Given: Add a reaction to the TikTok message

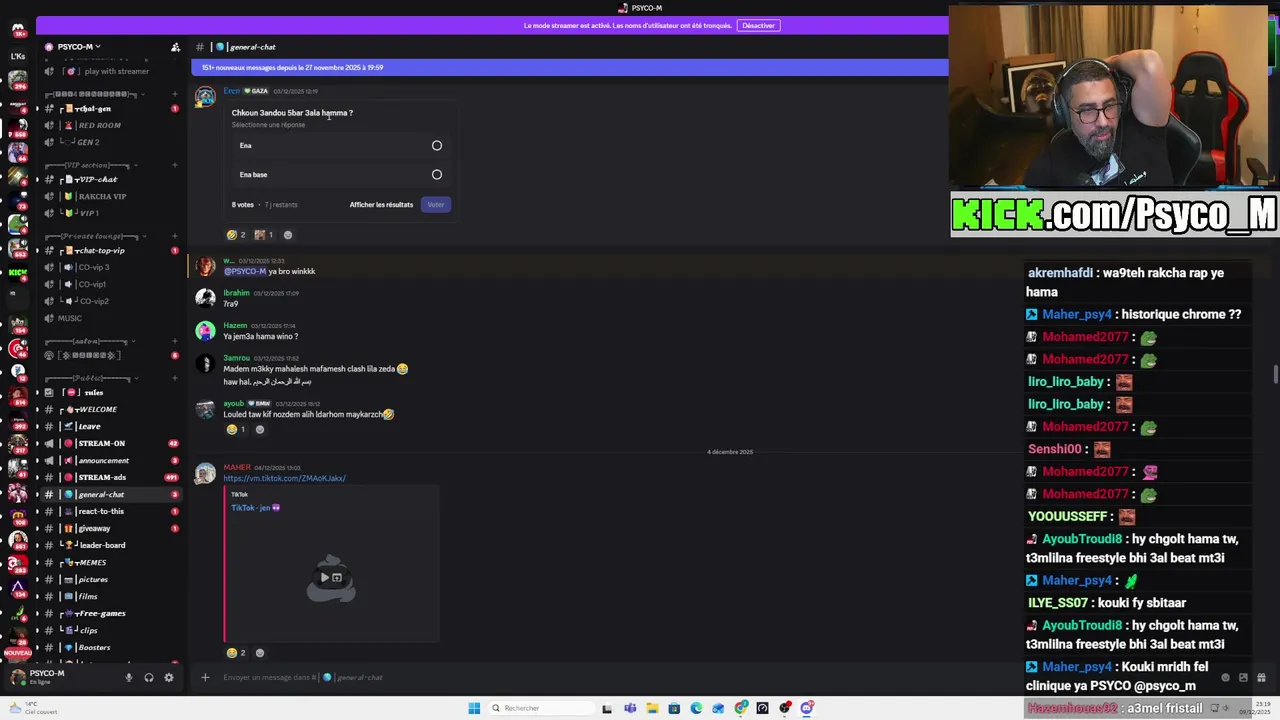Looking at the screenshot, I should tap(260, 653).
